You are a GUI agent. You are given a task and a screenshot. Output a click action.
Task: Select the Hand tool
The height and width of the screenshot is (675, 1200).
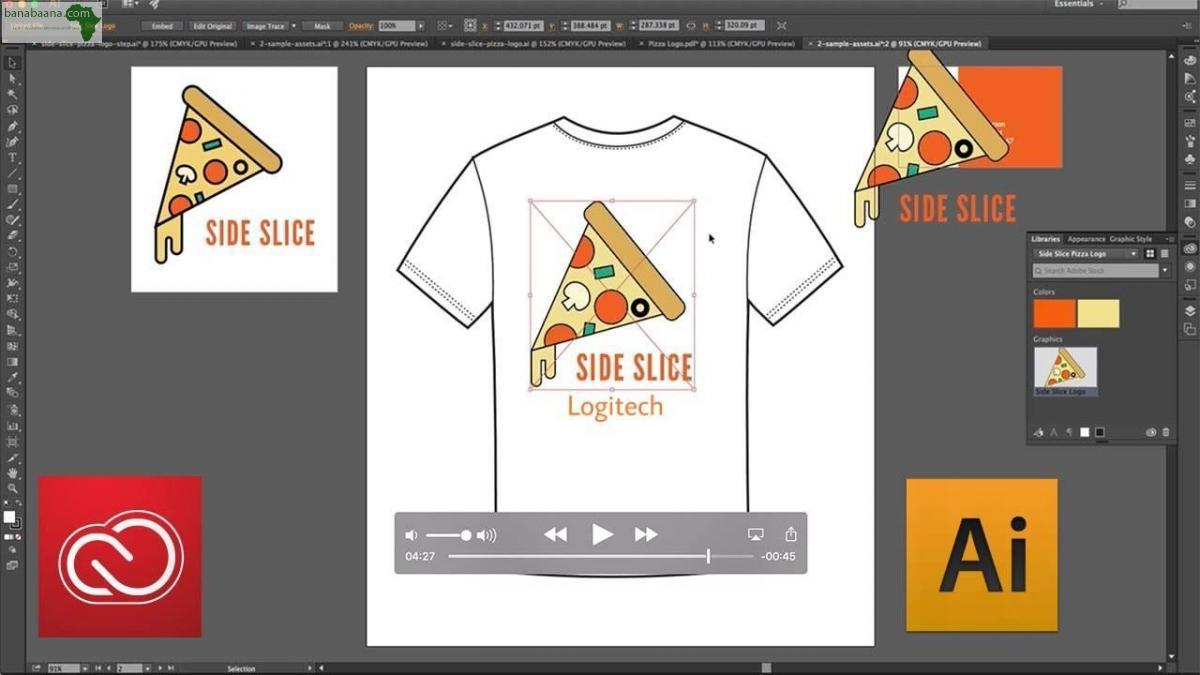tap(13, 472)
